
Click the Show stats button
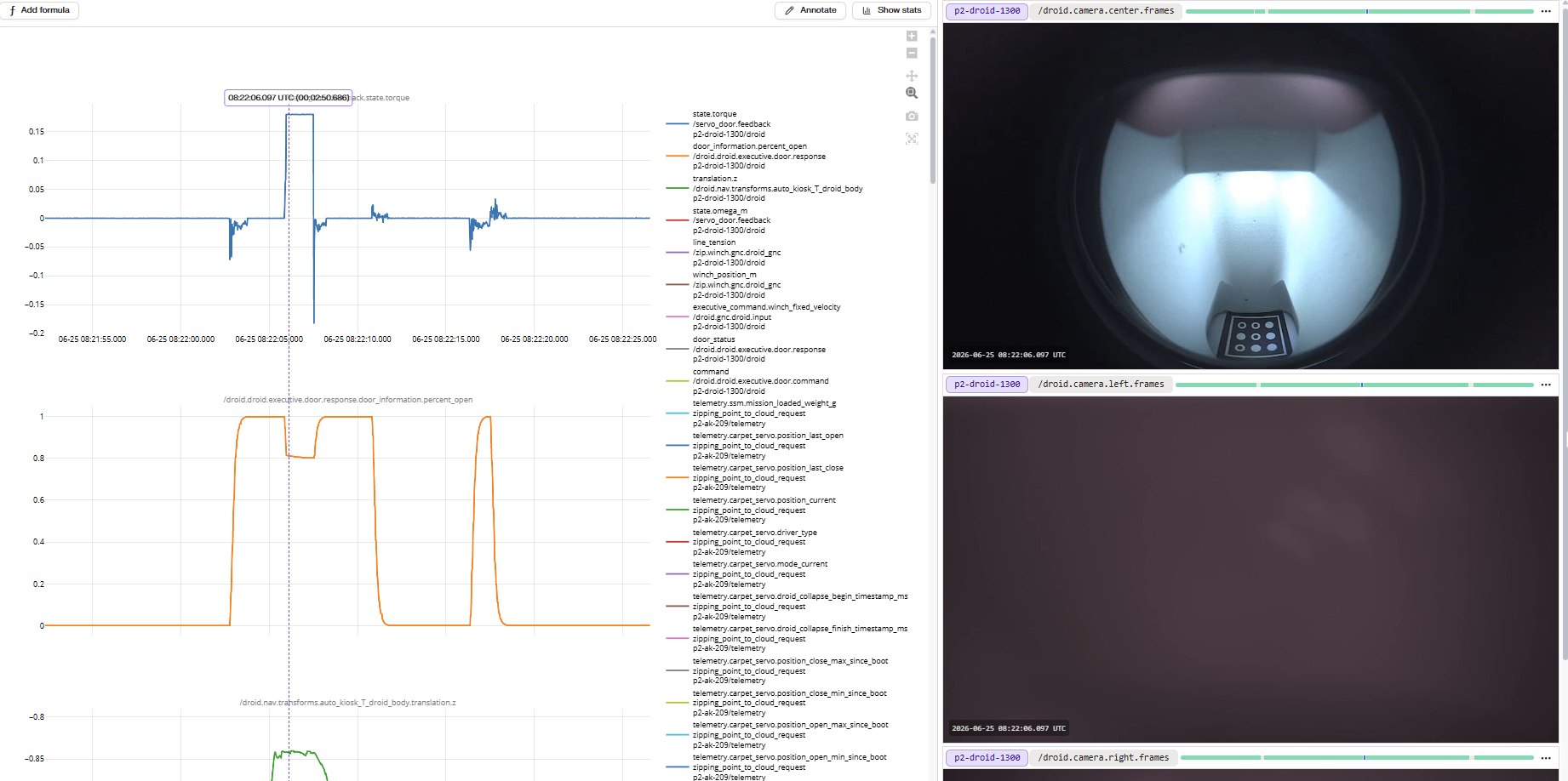click(x=891, y=10)
